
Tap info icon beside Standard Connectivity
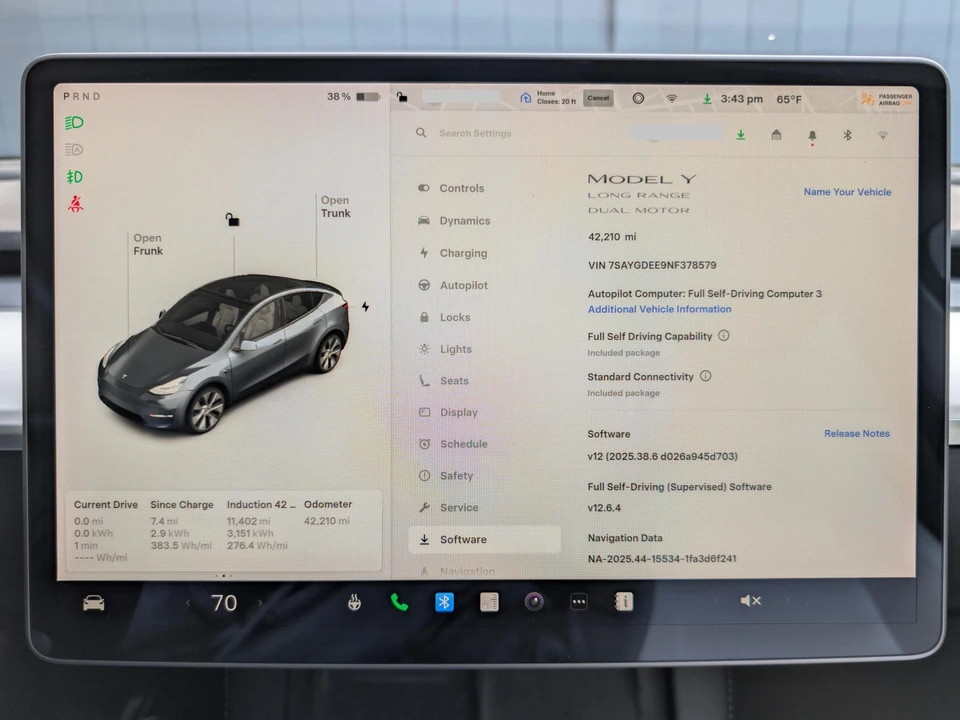[705, 376]
